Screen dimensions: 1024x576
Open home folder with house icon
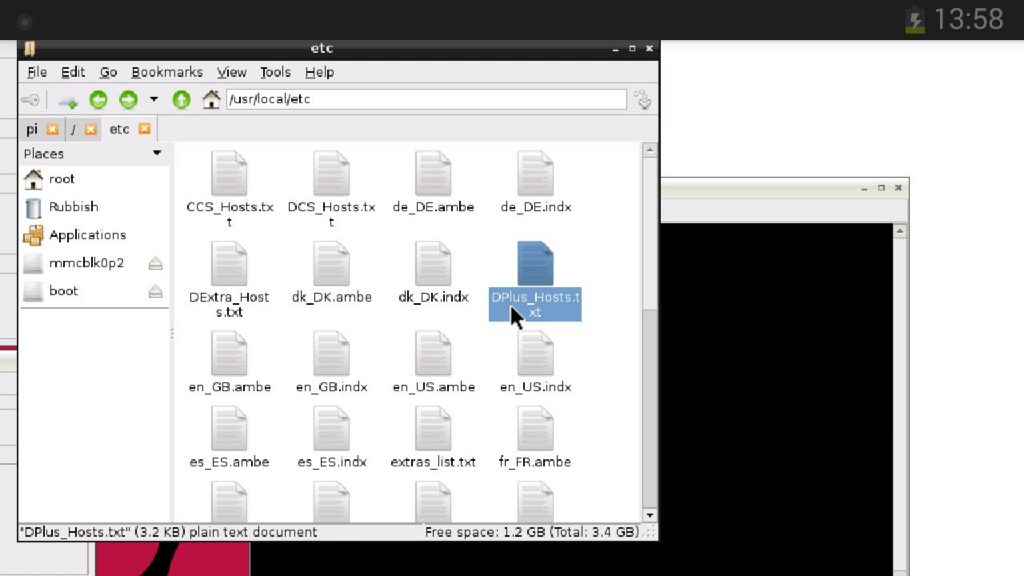(211, 99)
